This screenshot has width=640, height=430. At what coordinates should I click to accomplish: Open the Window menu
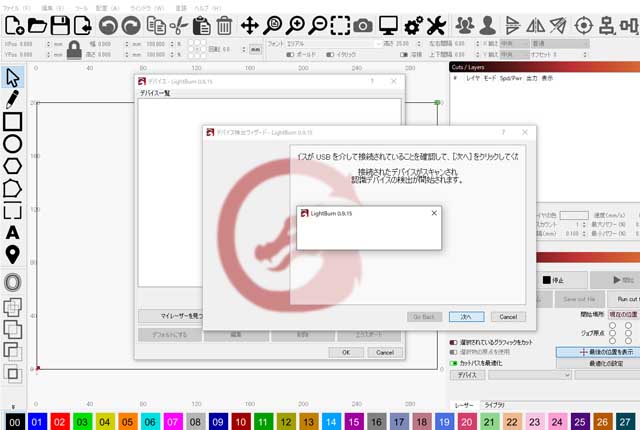pyautogui.click(x=147, y=8)
